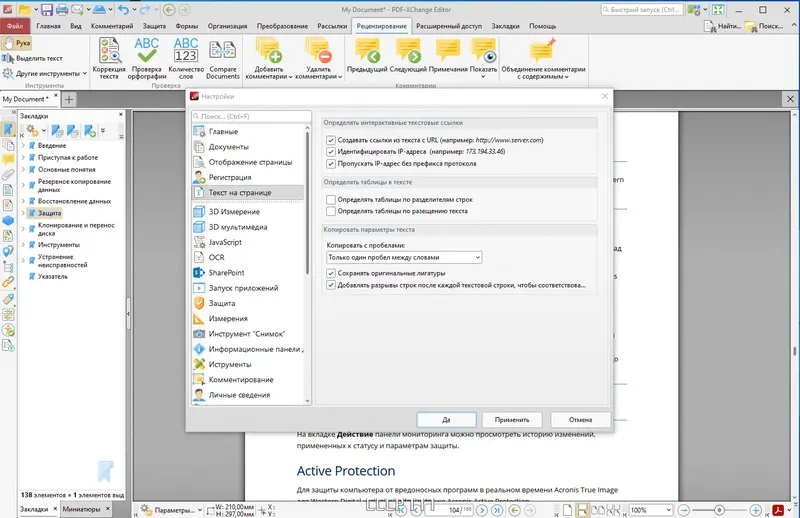Select the Hand tool
This screenshot has height=518, width=800.
(x=17, y=43)
